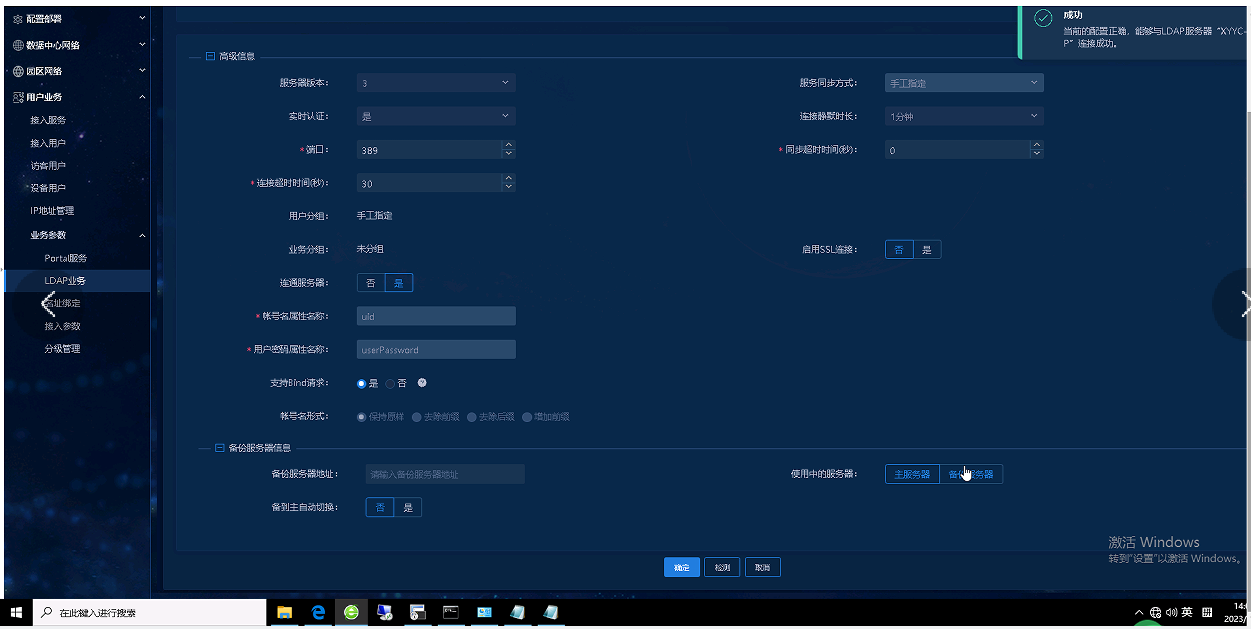Click the 备份服务器地址 input field
The image size is (1251, 629).
[445, 474]
